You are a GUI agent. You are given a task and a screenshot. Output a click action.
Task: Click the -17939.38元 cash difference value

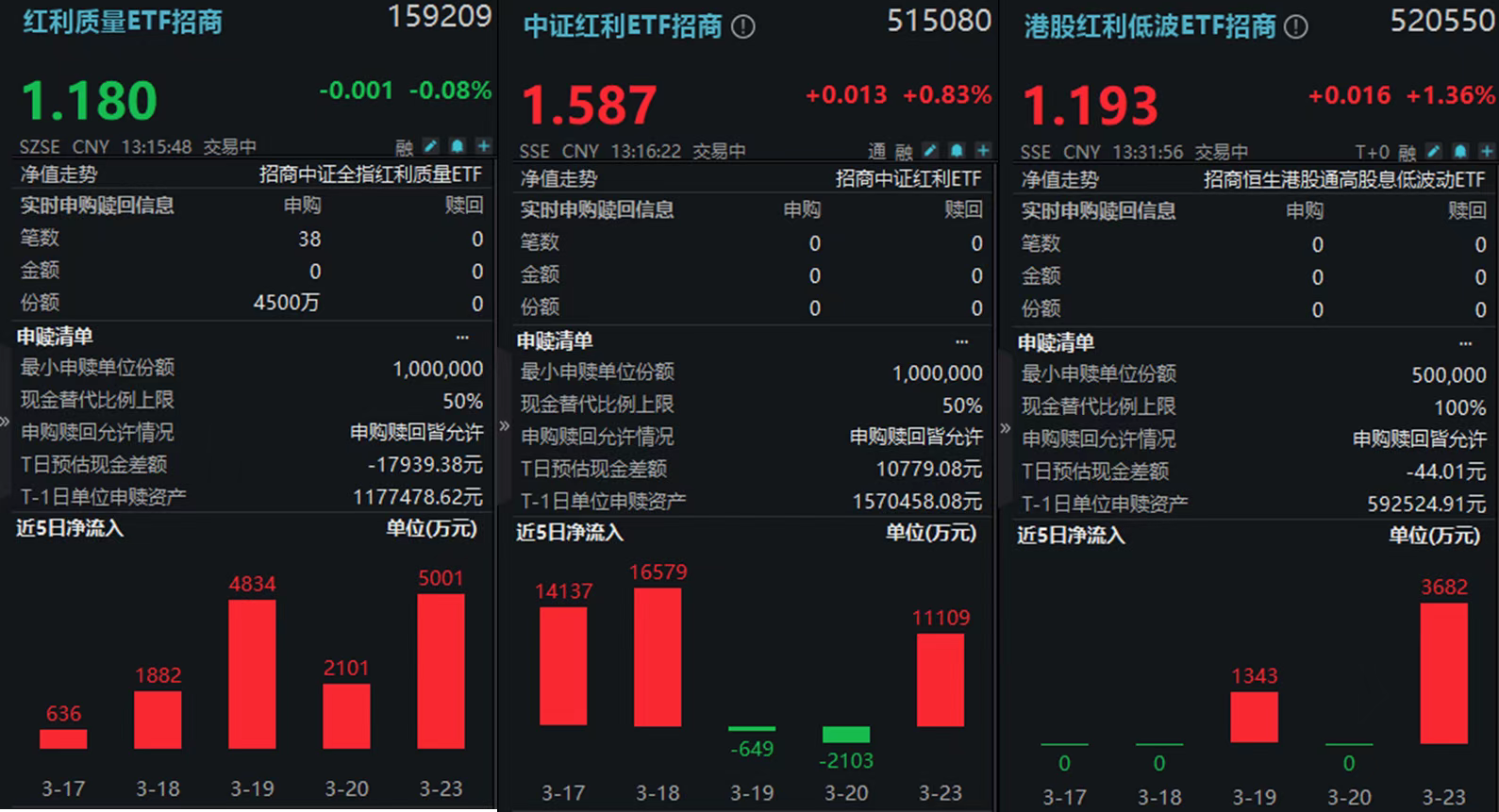(425, 464)
